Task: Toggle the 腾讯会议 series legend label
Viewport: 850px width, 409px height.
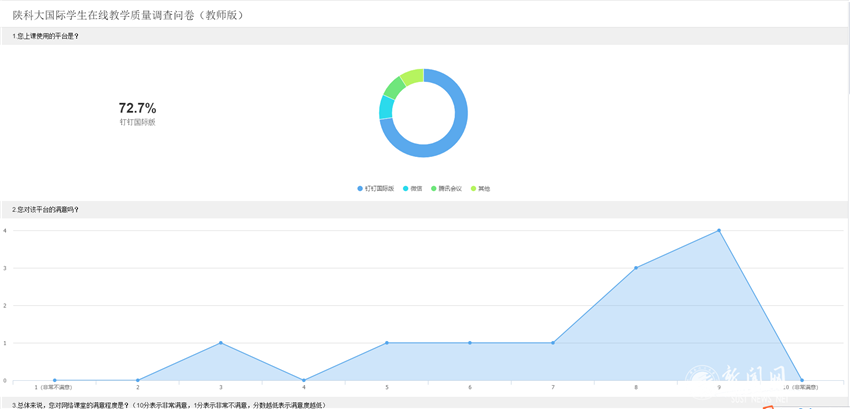Action: [x=450, y=188]
